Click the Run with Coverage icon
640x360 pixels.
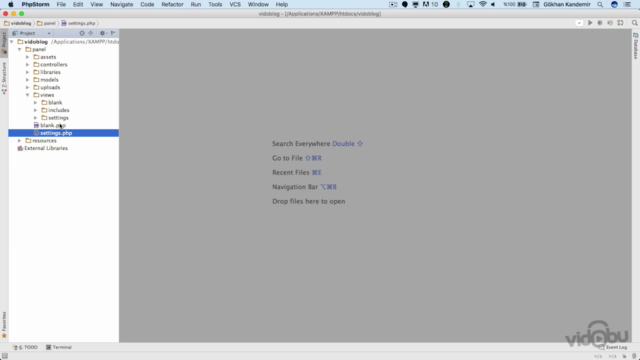click(610, 23)
